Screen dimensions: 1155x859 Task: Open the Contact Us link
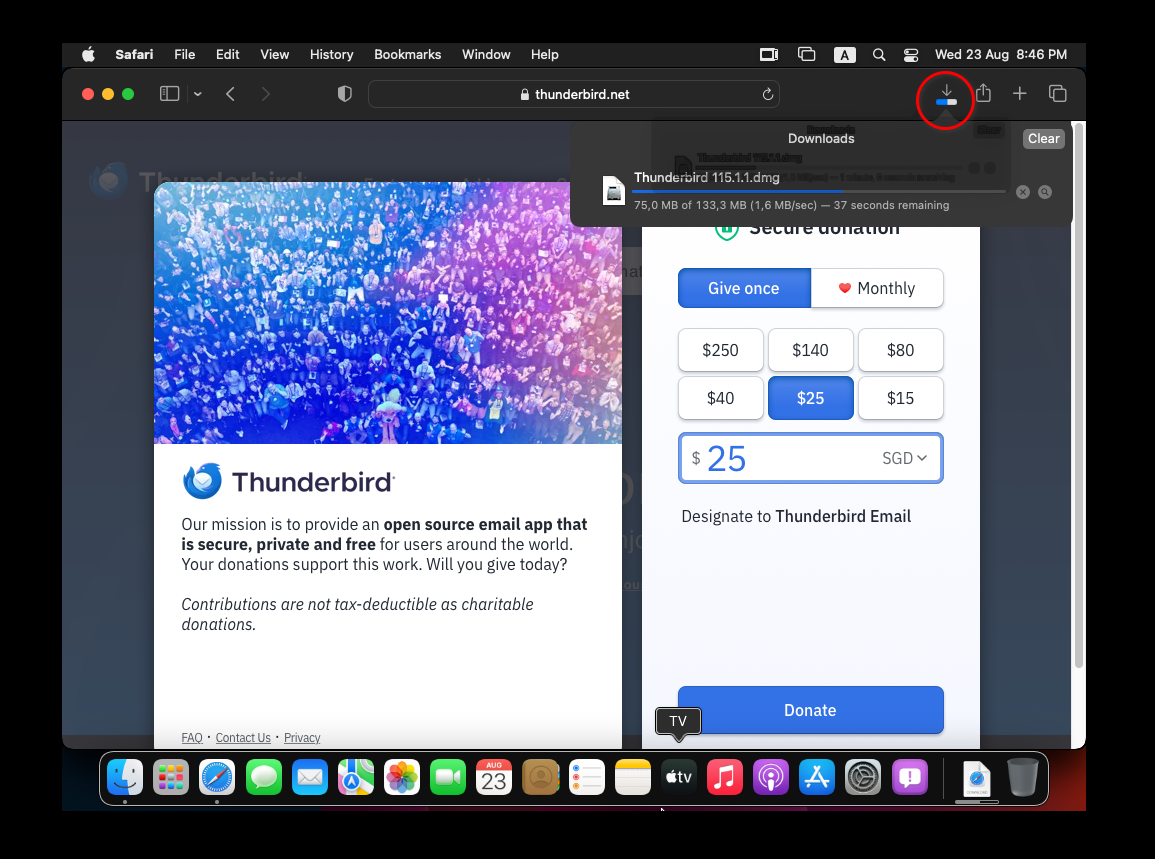tap(243, 737)
